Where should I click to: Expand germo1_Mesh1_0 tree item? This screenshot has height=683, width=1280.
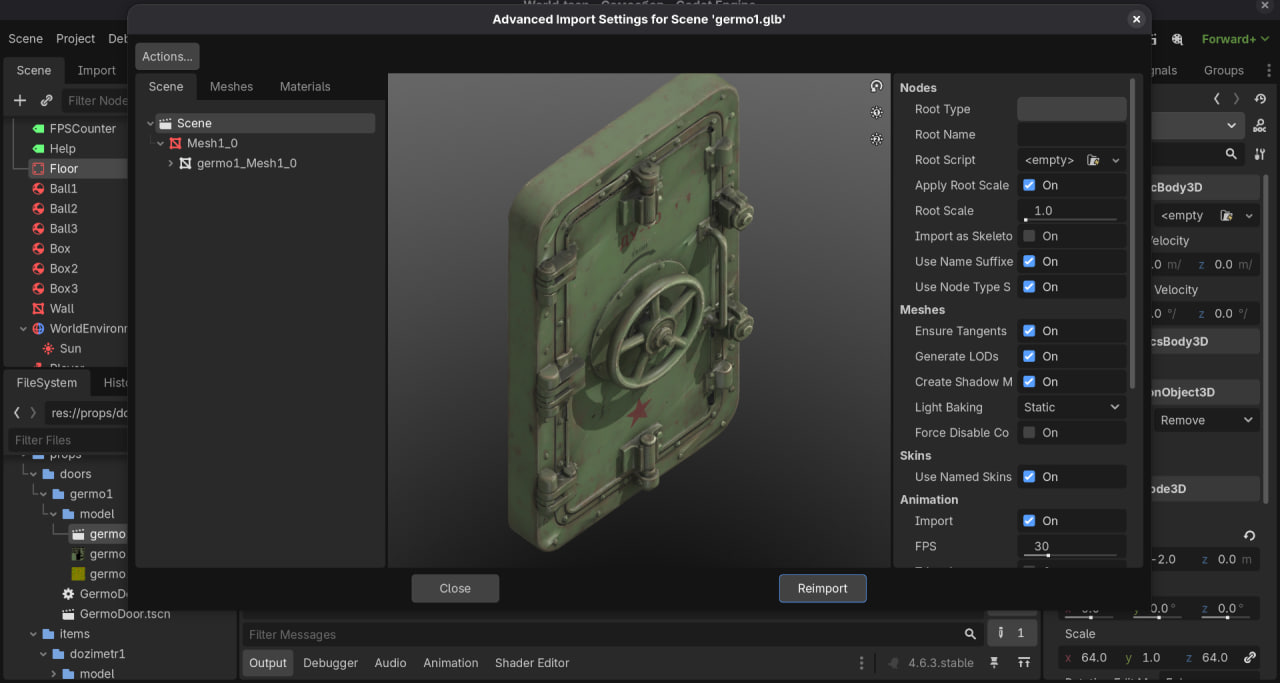[170, 163]
